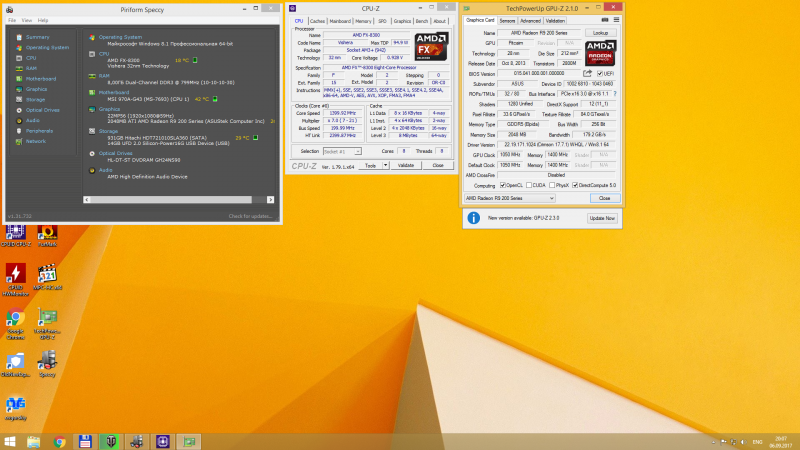Click the Optical Drives disc icon in sidebar
Viewport: 800px width, 450px height.
(19, 110)
